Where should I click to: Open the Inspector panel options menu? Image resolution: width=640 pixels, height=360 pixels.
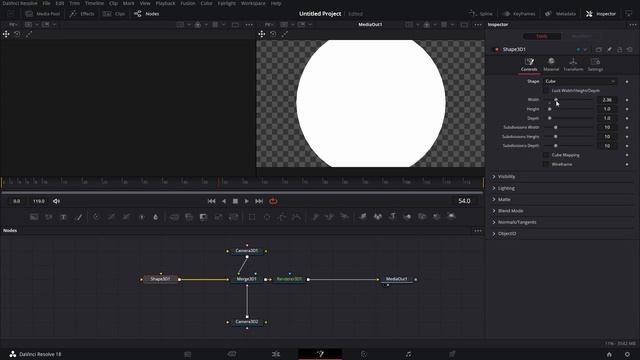pyautogui.click(x=632, y=25)
